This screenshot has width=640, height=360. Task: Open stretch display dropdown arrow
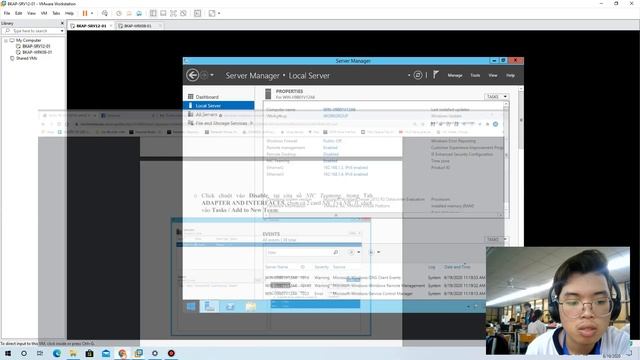tap(219, 13)
